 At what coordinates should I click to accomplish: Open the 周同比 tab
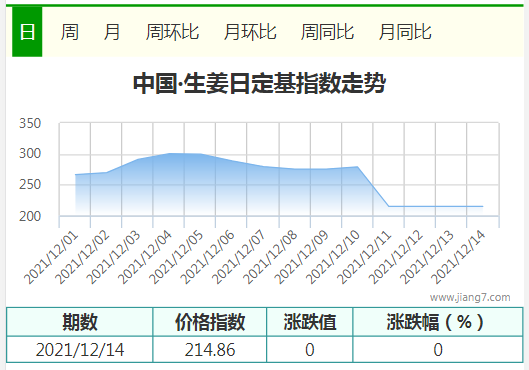327,32
